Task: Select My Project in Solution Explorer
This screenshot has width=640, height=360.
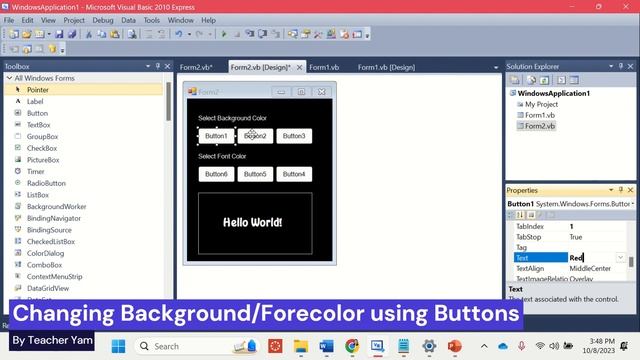Action: coord(541,104)
